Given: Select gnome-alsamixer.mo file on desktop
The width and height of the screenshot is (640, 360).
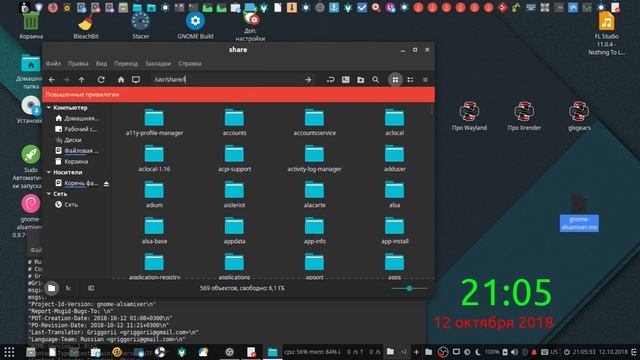Looking at the screenshot, I should pos(579,213).
